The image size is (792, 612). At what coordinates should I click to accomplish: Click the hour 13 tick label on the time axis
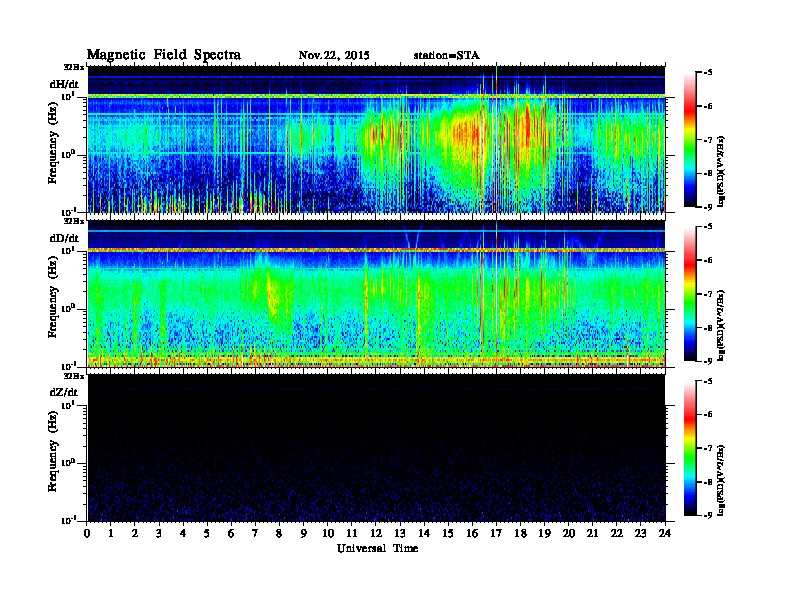tap(400, 533)
